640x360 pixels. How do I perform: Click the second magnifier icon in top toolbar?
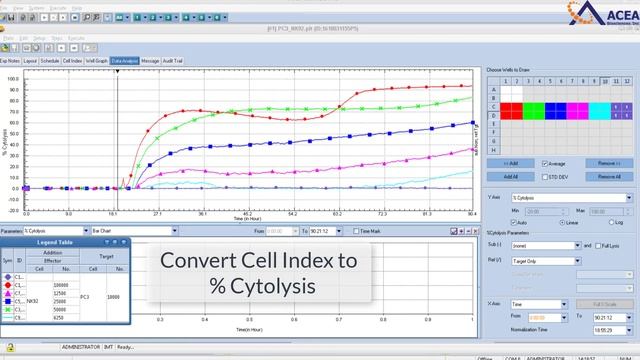click(x=96, y=18)
